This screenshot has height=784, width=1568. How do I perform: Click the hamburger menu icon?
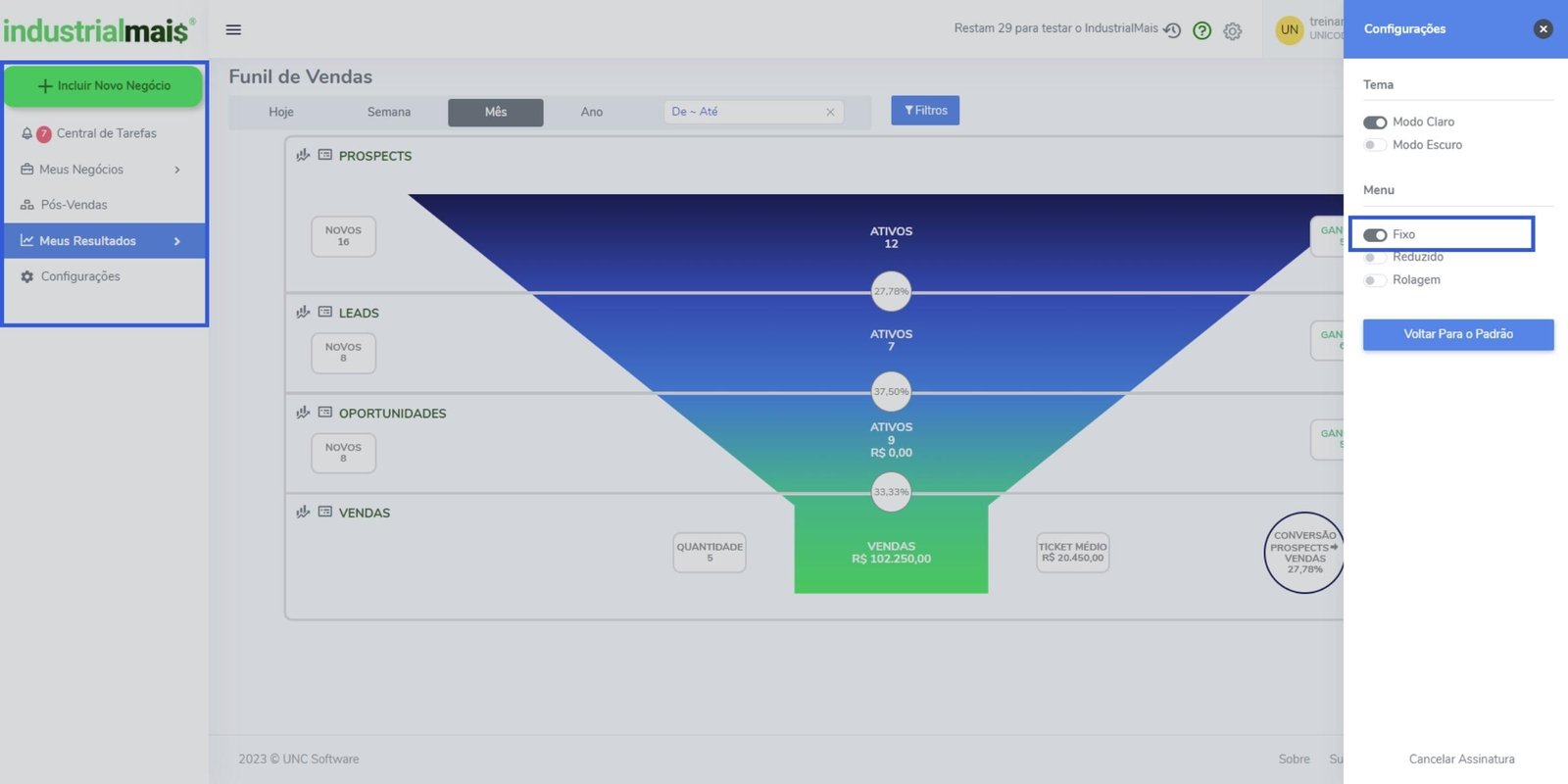click(233, 29)
